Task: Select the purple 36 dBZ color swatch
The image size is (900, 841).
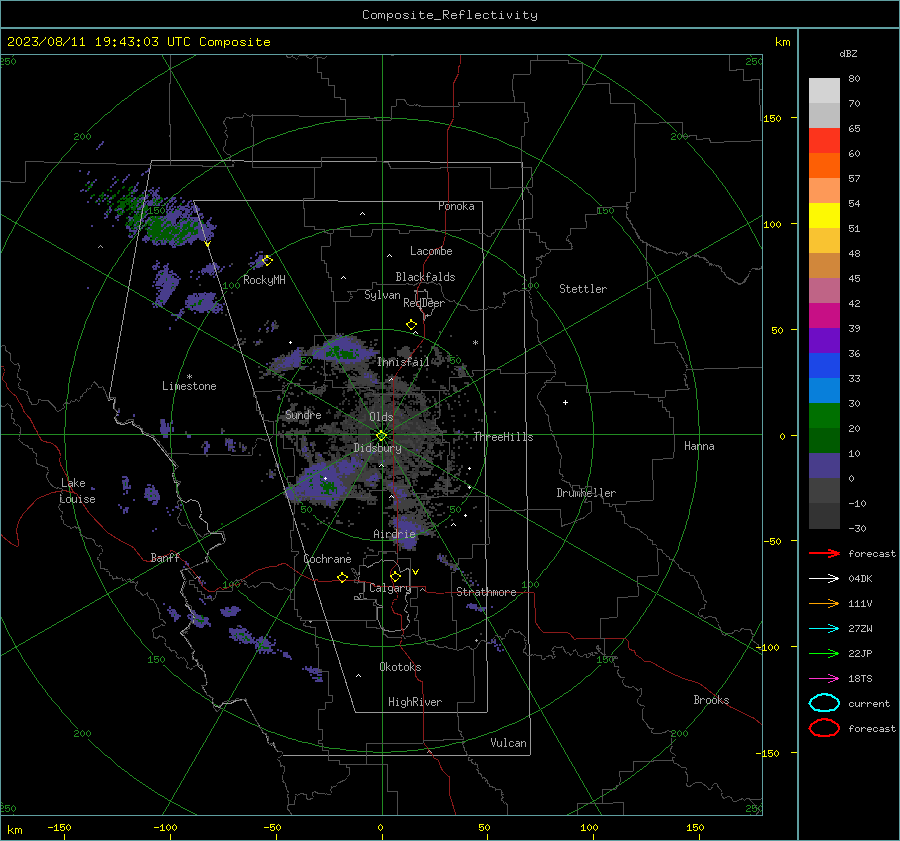Action: click(824, 340)
